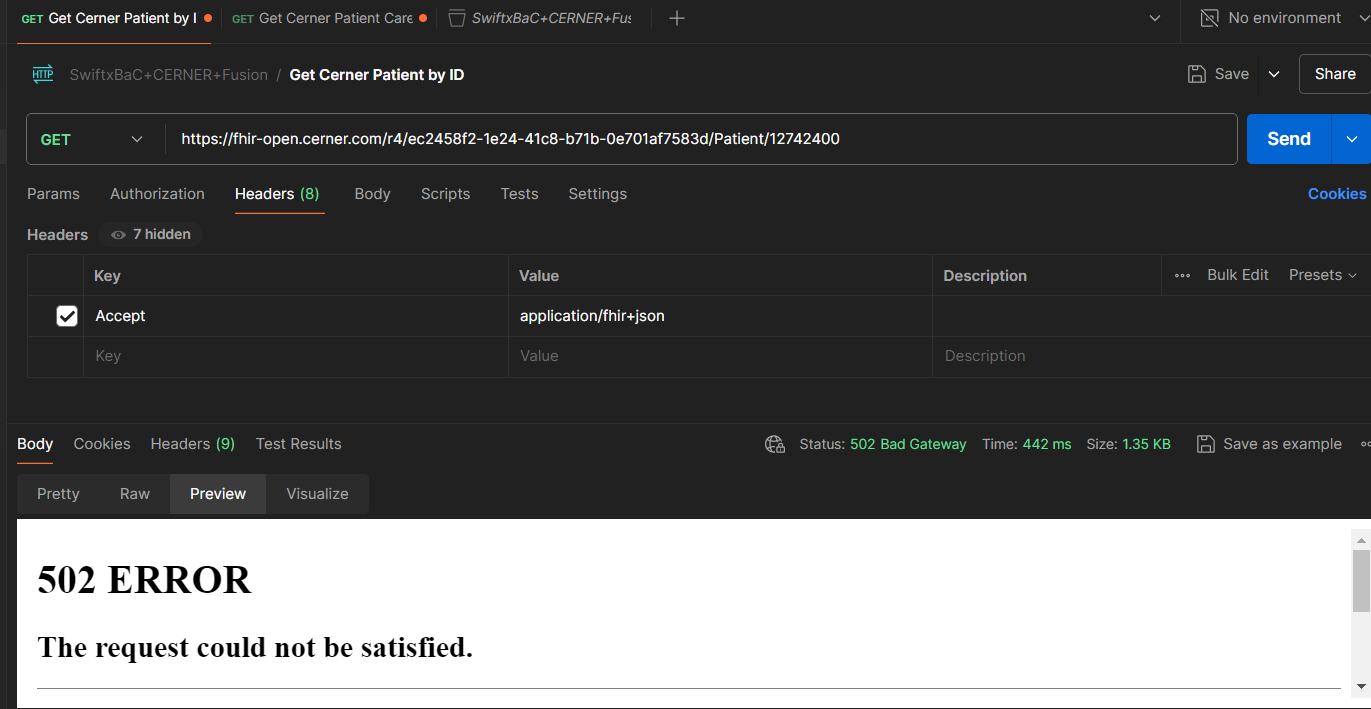Click the Send button
Viewport: 1371px width, 709px height.
1287,138
